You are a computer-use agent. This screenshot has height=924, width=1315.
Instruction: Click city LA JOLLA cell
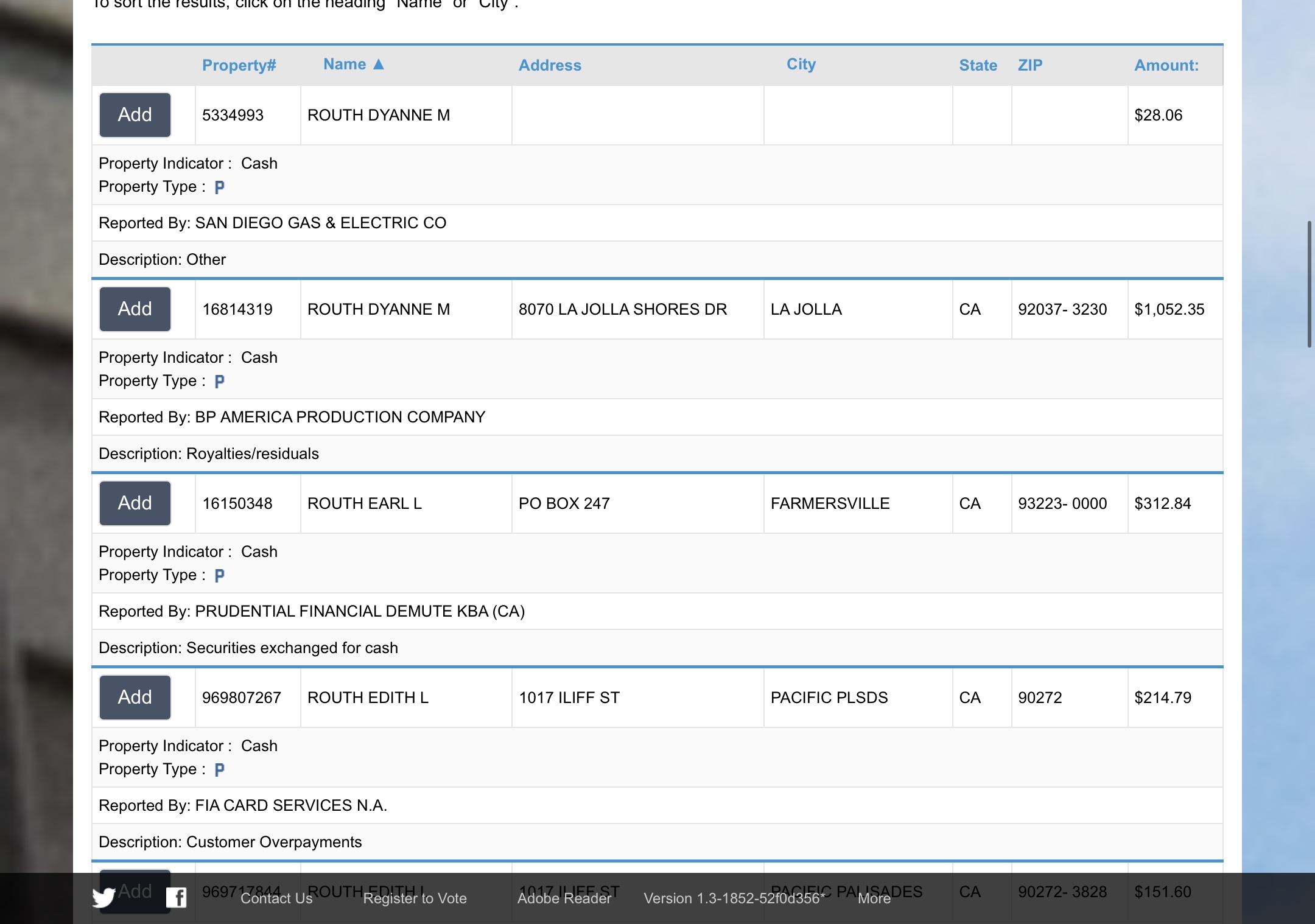[x=858, y=309]
